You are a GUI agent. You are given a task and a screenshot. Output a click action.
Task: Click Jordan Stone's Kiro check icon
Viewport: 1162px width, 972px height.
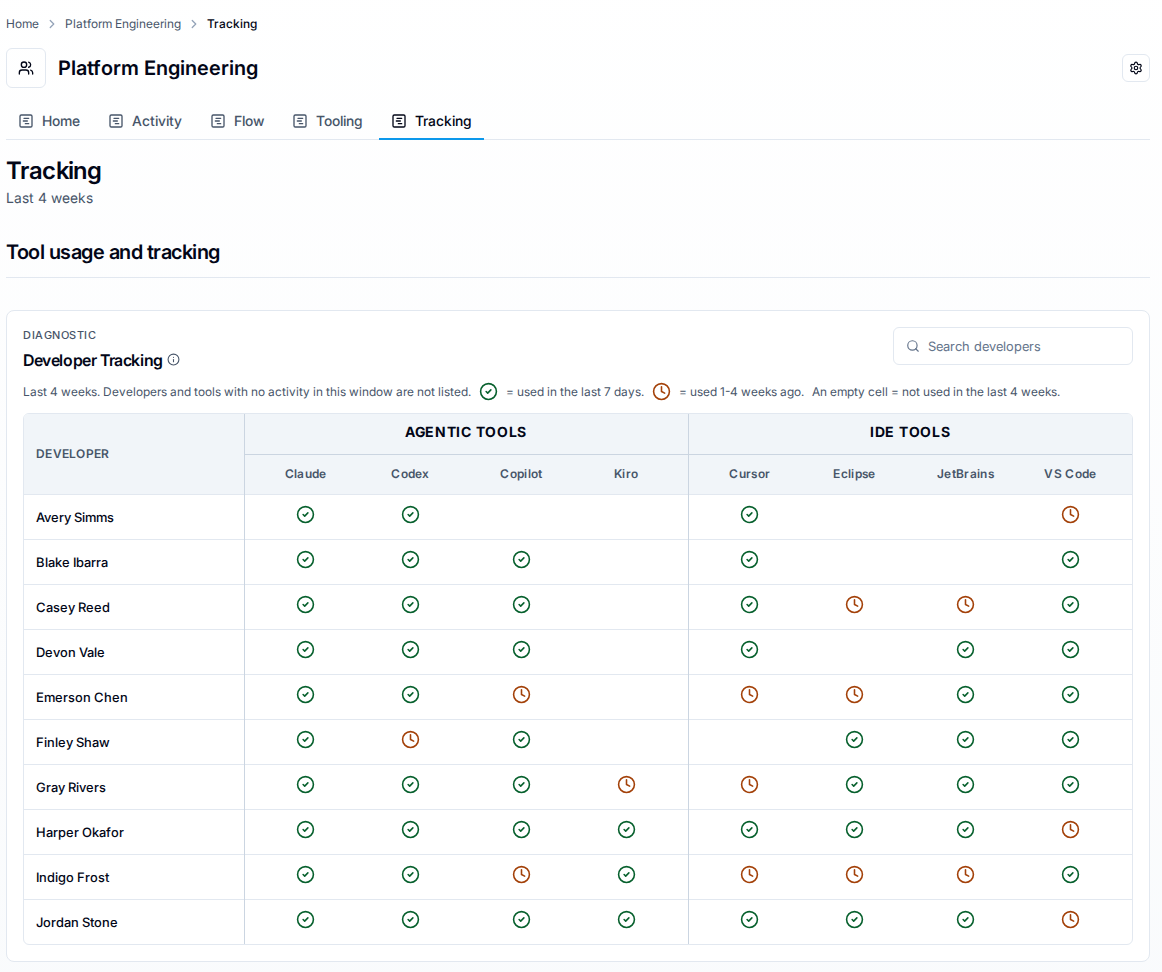pos(626,920)
